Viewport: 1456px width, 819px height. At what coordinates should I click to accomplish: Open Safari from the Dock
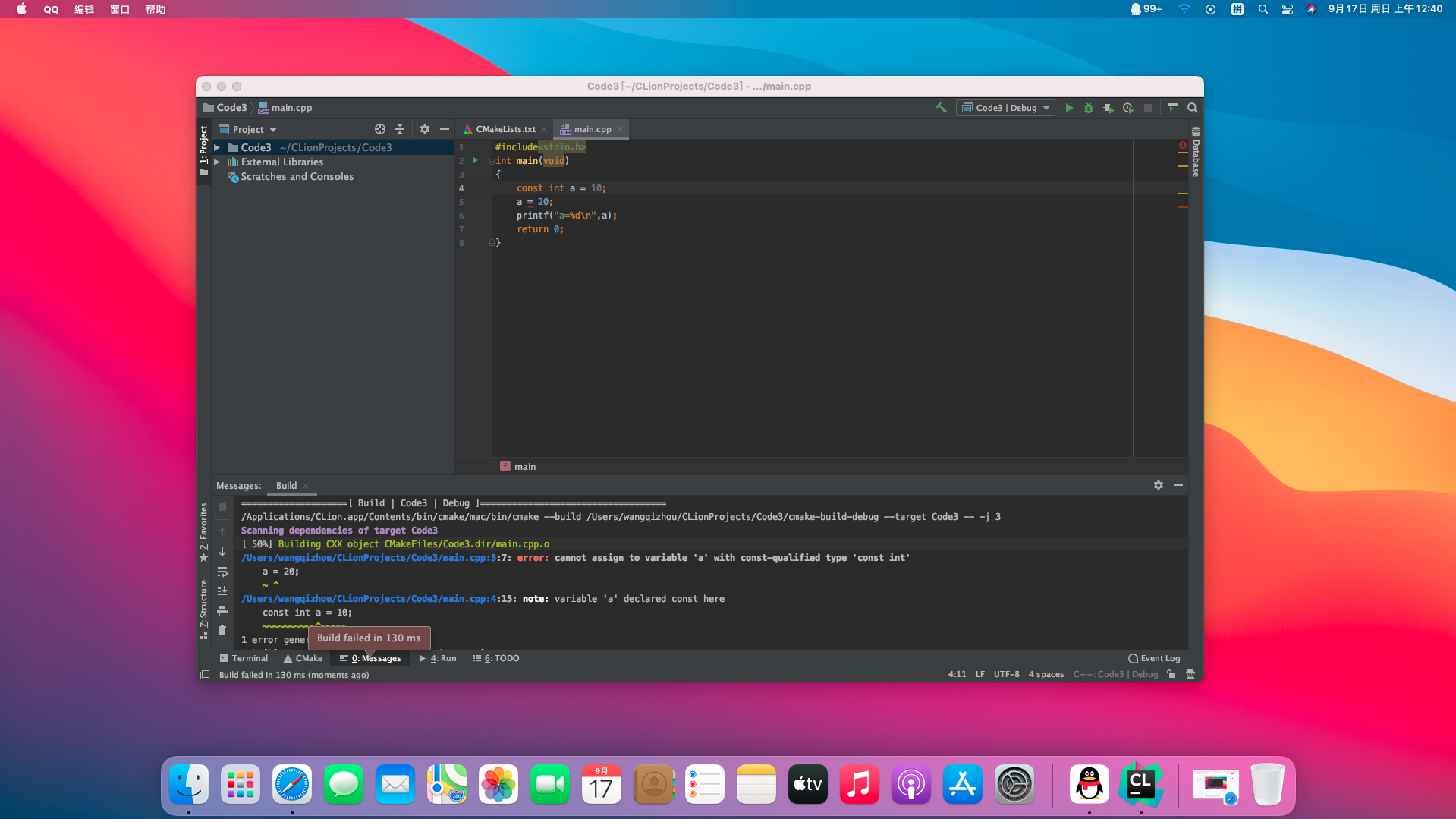[x=292, y=784]
